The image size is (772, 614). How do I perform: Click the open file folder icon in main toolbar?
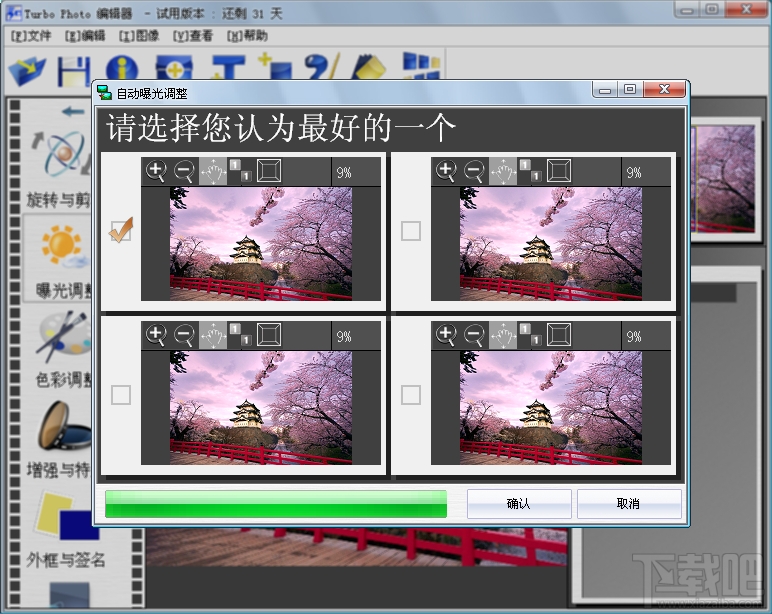click(x=27, y=70)
